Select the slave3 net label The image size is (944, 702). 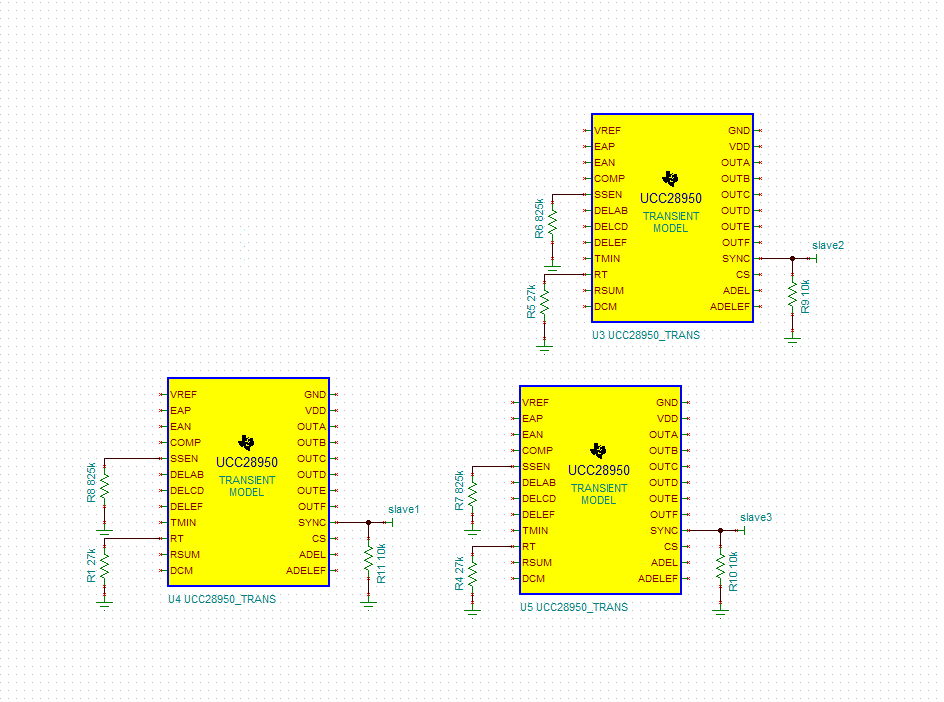[x=756, y=517]
